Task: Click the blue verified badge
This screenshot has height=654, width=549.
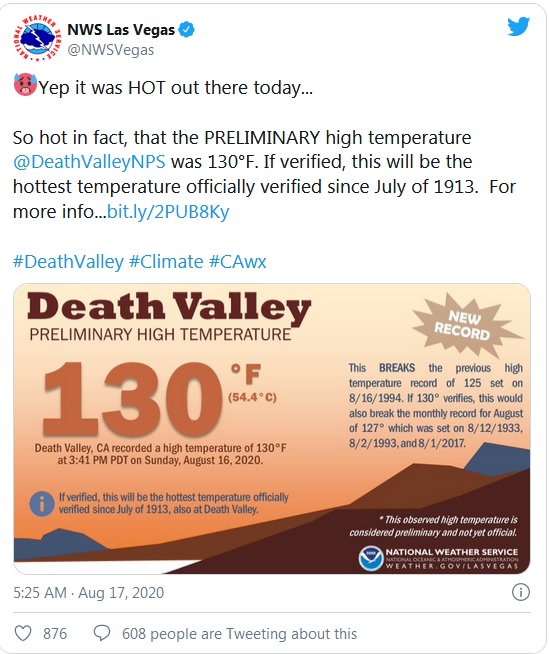Action: tap(186, 30)
